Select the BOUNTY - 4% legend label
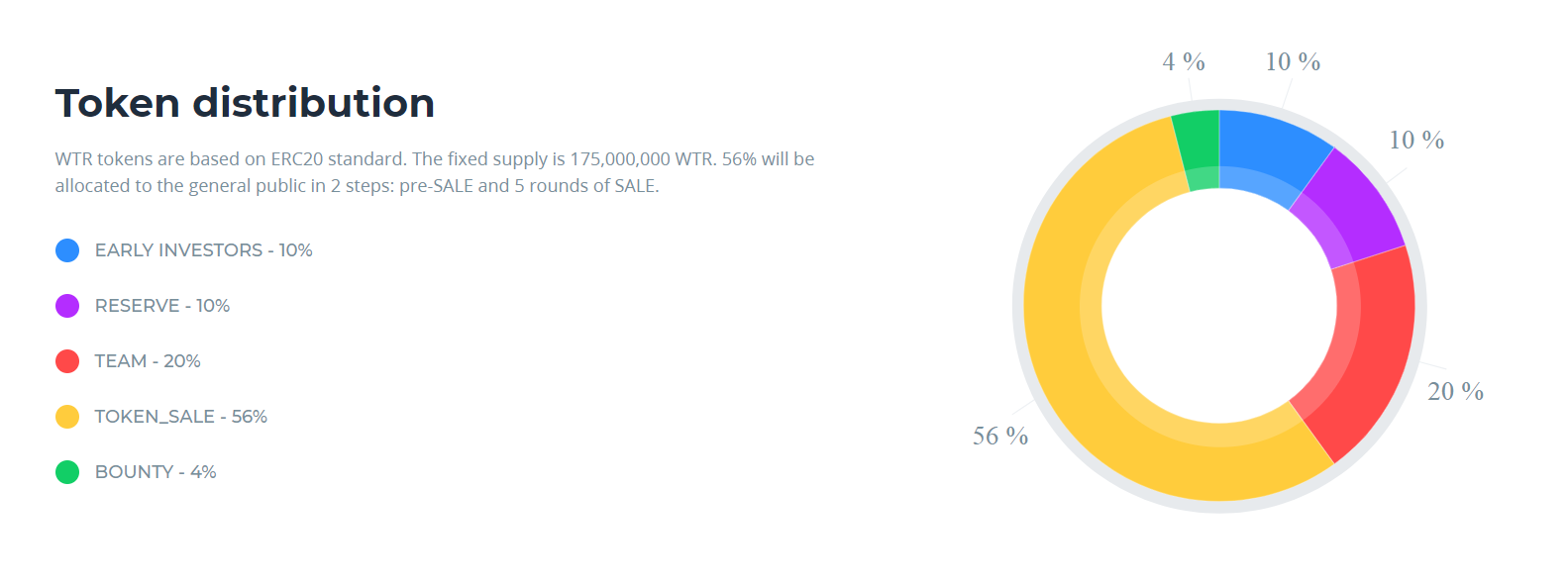The height and width of the screenshot is (587, 1568). [156, 472]
